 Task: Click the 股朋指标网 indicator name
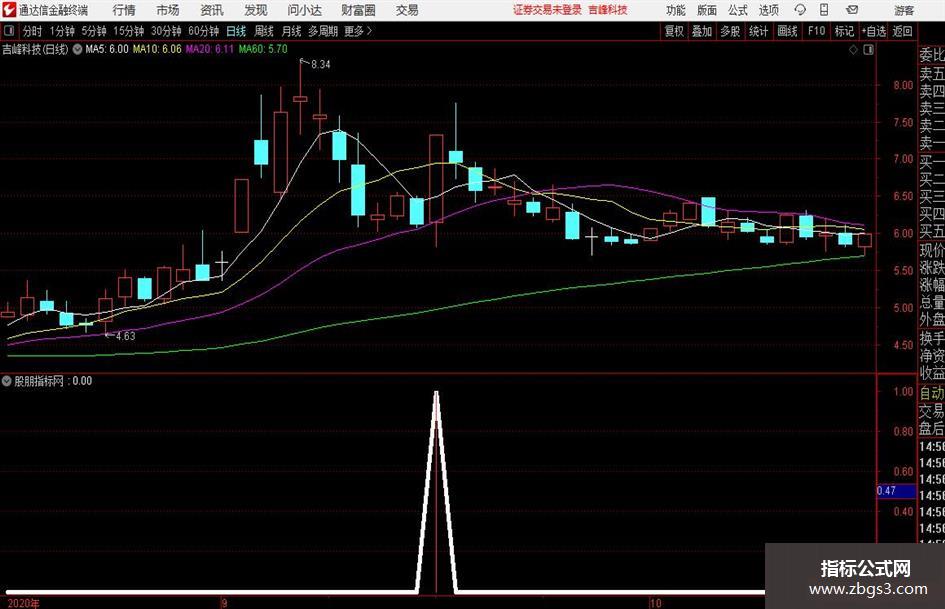point(39,381)
